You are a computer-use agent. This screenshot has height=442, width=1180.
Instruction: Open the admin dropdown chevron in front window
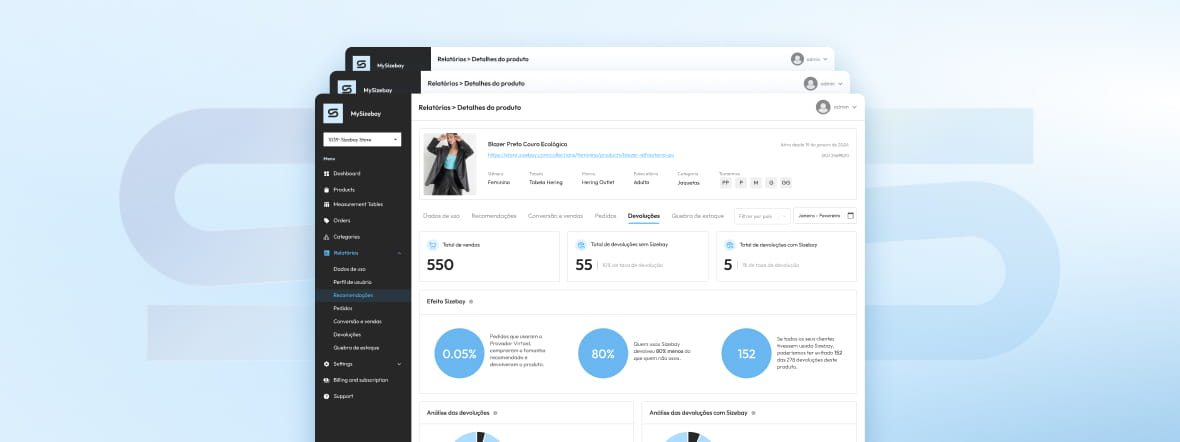coord(854,107)
